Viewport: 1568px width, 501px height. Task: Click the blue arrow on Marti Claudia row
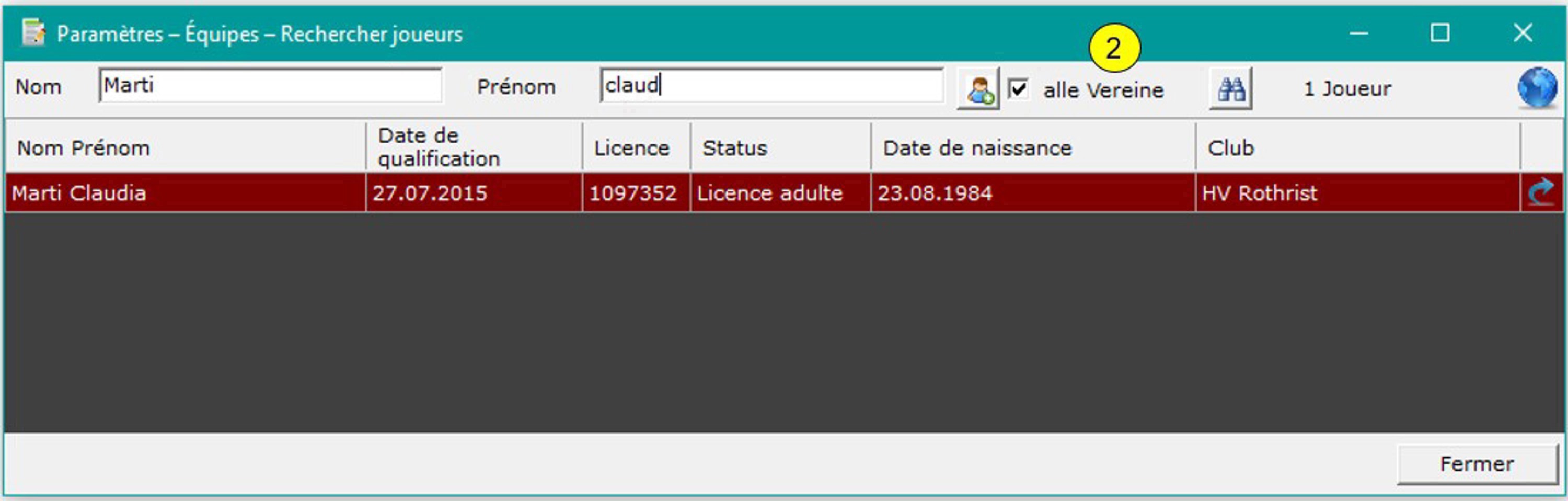coord(1541,193)
